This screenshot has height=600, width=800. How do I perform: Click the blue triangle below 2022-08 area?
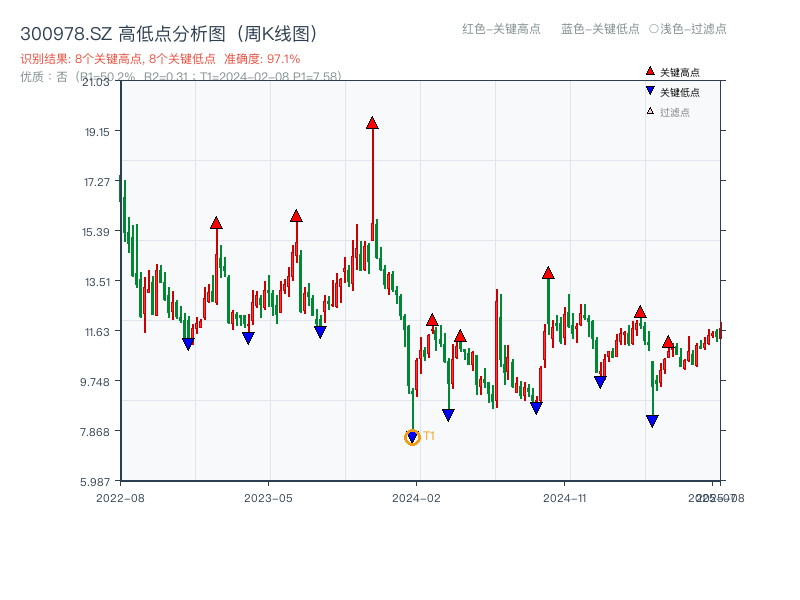(189, 343)
